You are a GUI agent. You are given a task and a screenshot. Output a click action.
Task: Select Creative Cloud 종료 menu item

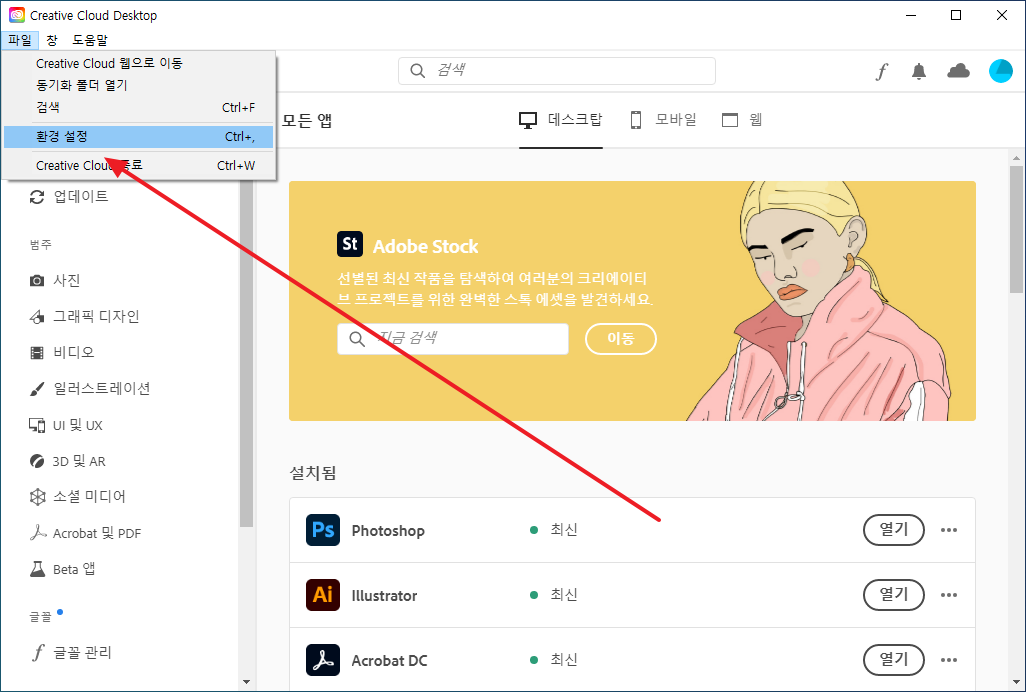[138, 165]
